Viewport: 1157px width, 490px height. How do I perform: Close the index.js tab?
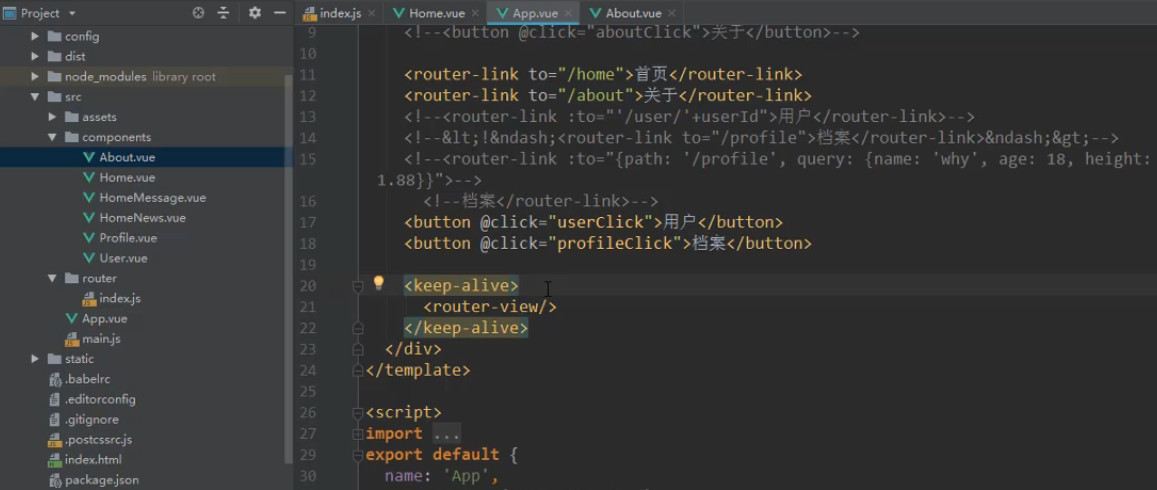[x=371, y=13]
